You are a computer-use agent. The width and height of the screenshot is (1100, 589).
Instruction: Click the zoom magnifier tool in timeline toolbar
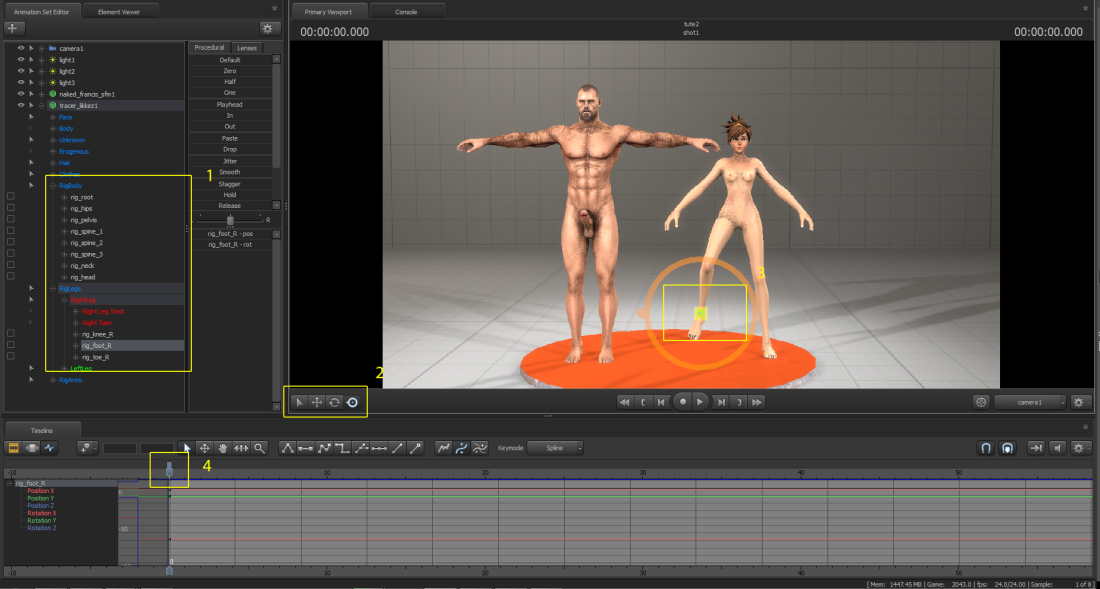[x=259, y=448]
